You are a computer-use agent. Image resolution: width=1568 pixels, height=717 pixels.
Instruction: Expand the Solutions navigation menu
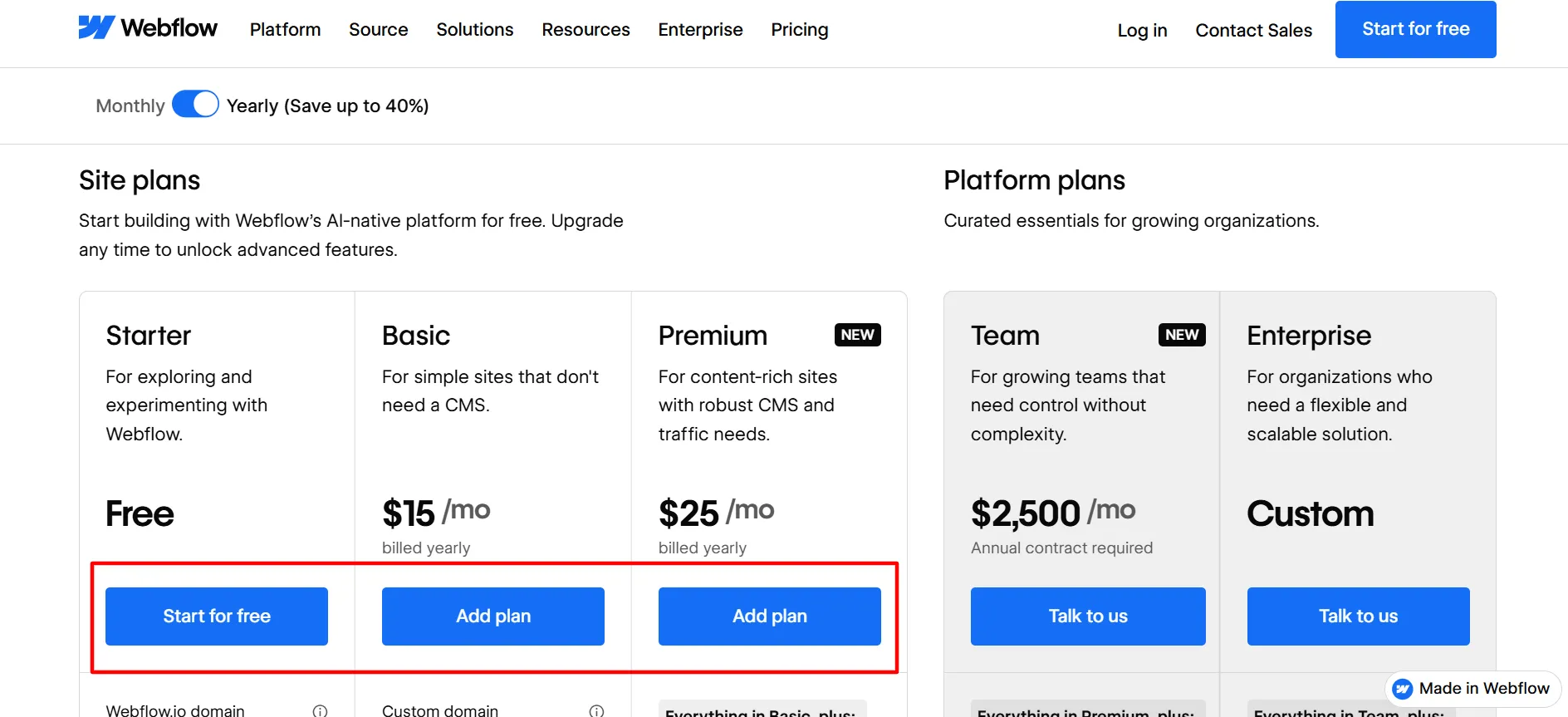(474, 30)
